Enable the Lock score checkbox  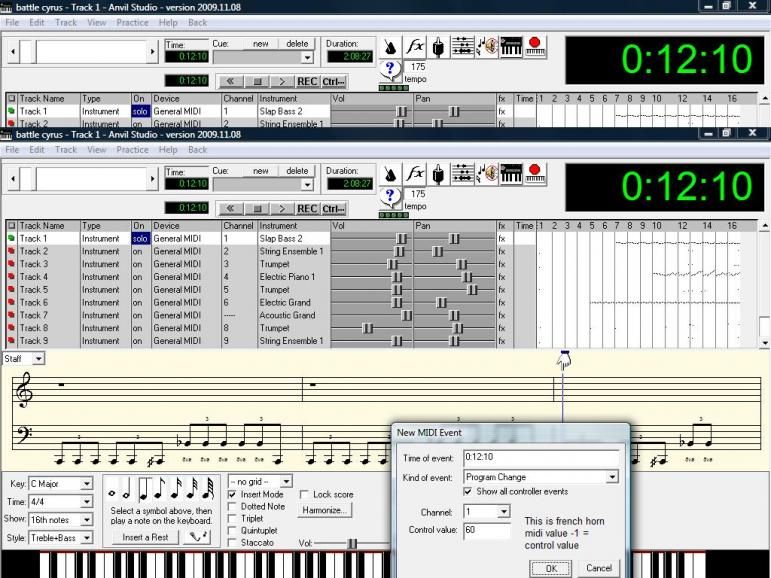tap(304, 494)
